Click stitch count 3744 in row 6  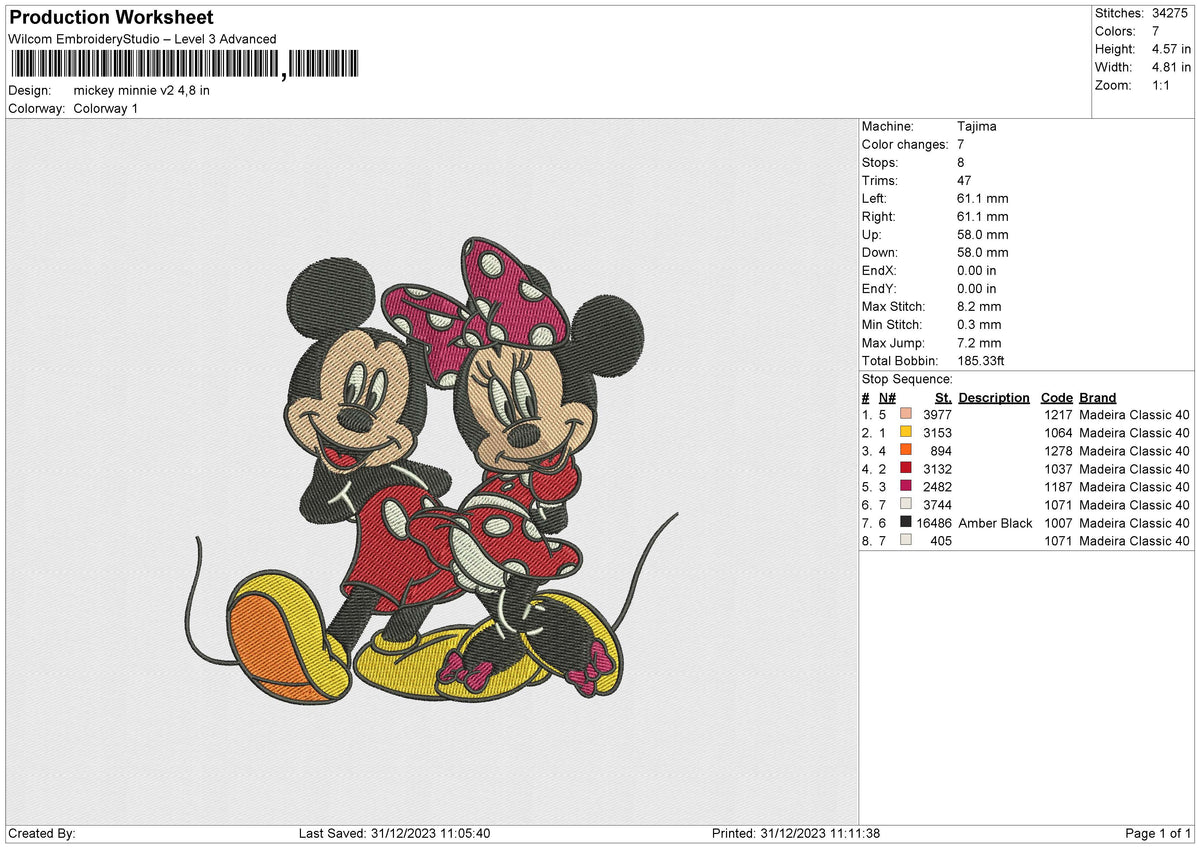click(x=937, y=504)
